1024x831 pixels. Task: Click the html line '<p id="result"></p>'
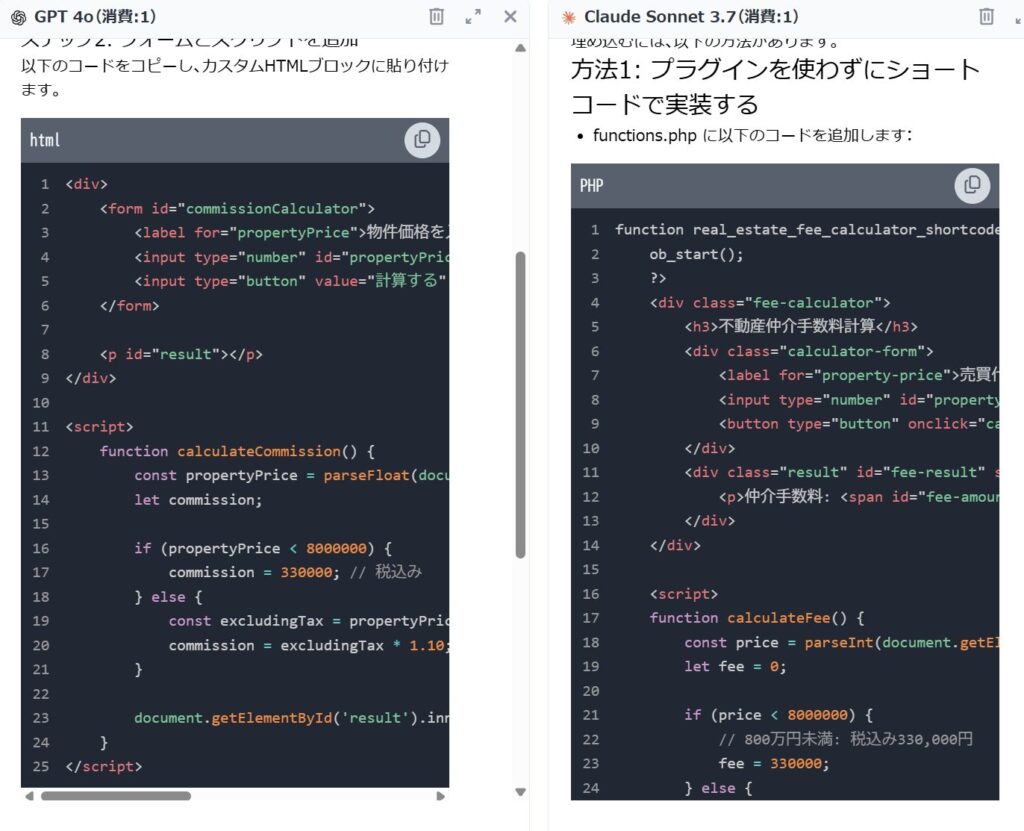coord(181,354)
